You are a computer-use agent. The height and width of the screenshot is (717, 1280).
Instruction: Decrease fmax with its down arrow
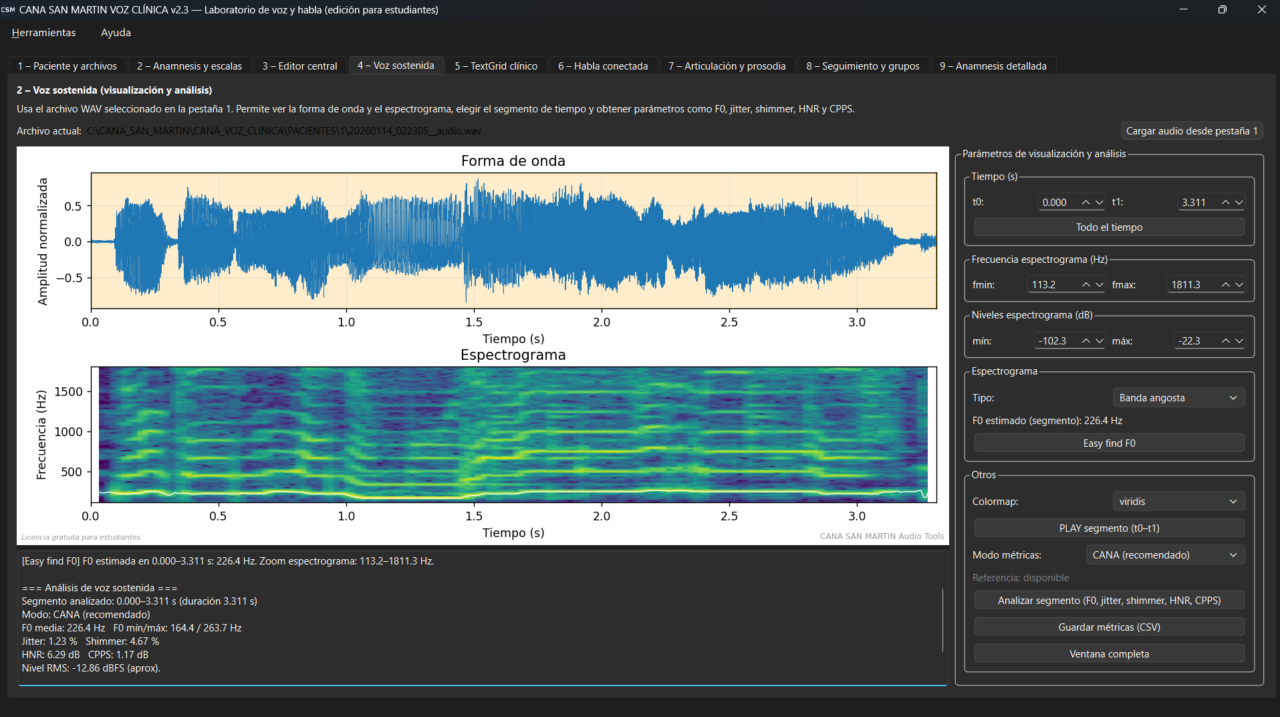pos(1238,285)
